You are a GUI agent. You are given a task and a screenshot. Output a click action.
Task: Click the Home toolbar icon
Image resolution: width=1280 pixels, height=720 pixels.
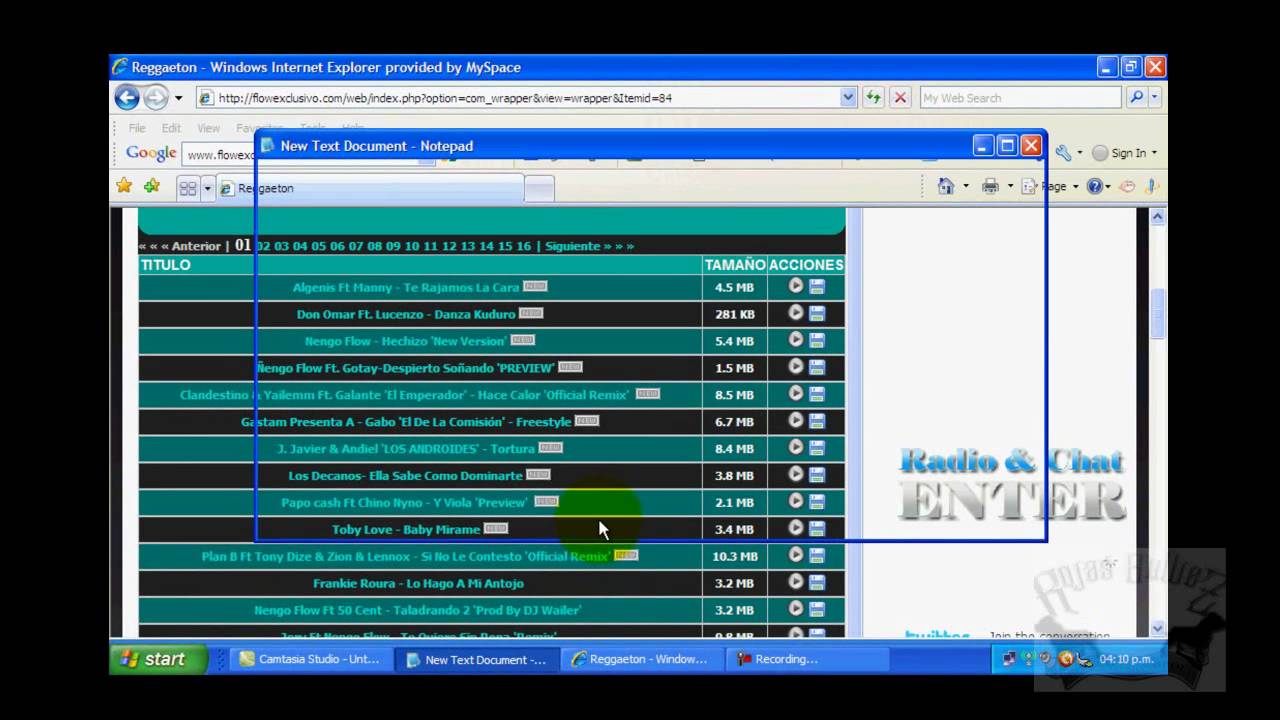945,186
